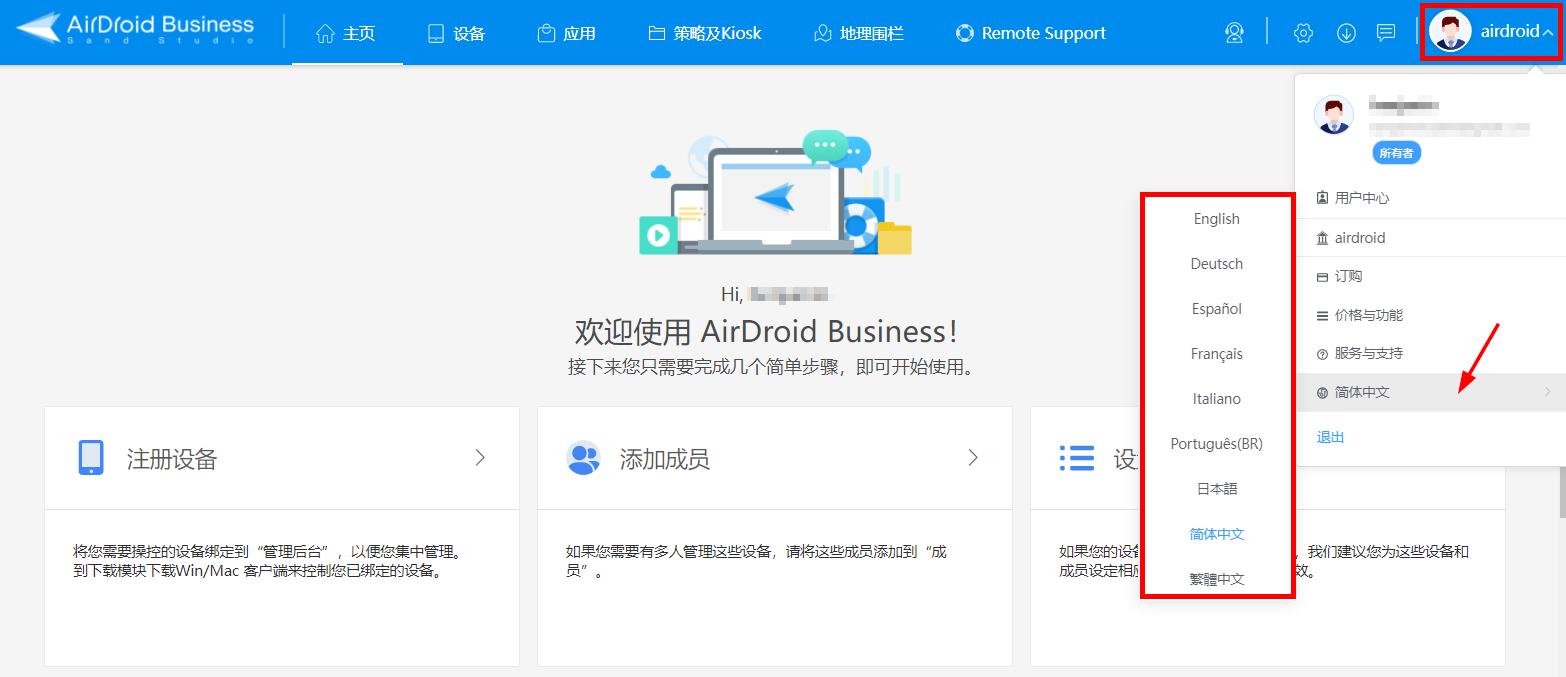Click the 所有者 owner badge
Image resolution: width=1566 pixels, height=677 pixels.
1396,153
